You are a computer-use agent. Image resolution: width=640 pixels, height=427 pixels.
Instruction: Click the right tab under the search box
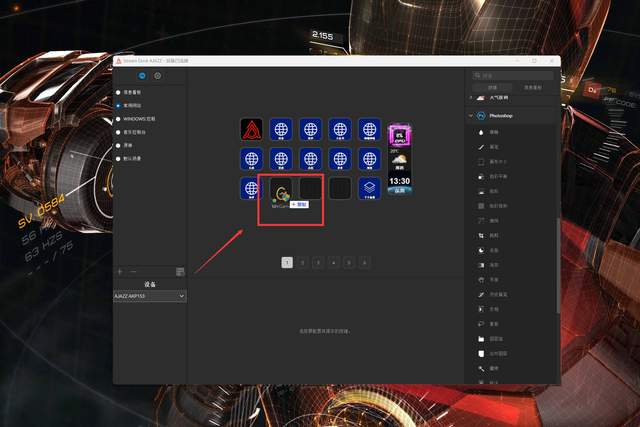tap(533, 87)
